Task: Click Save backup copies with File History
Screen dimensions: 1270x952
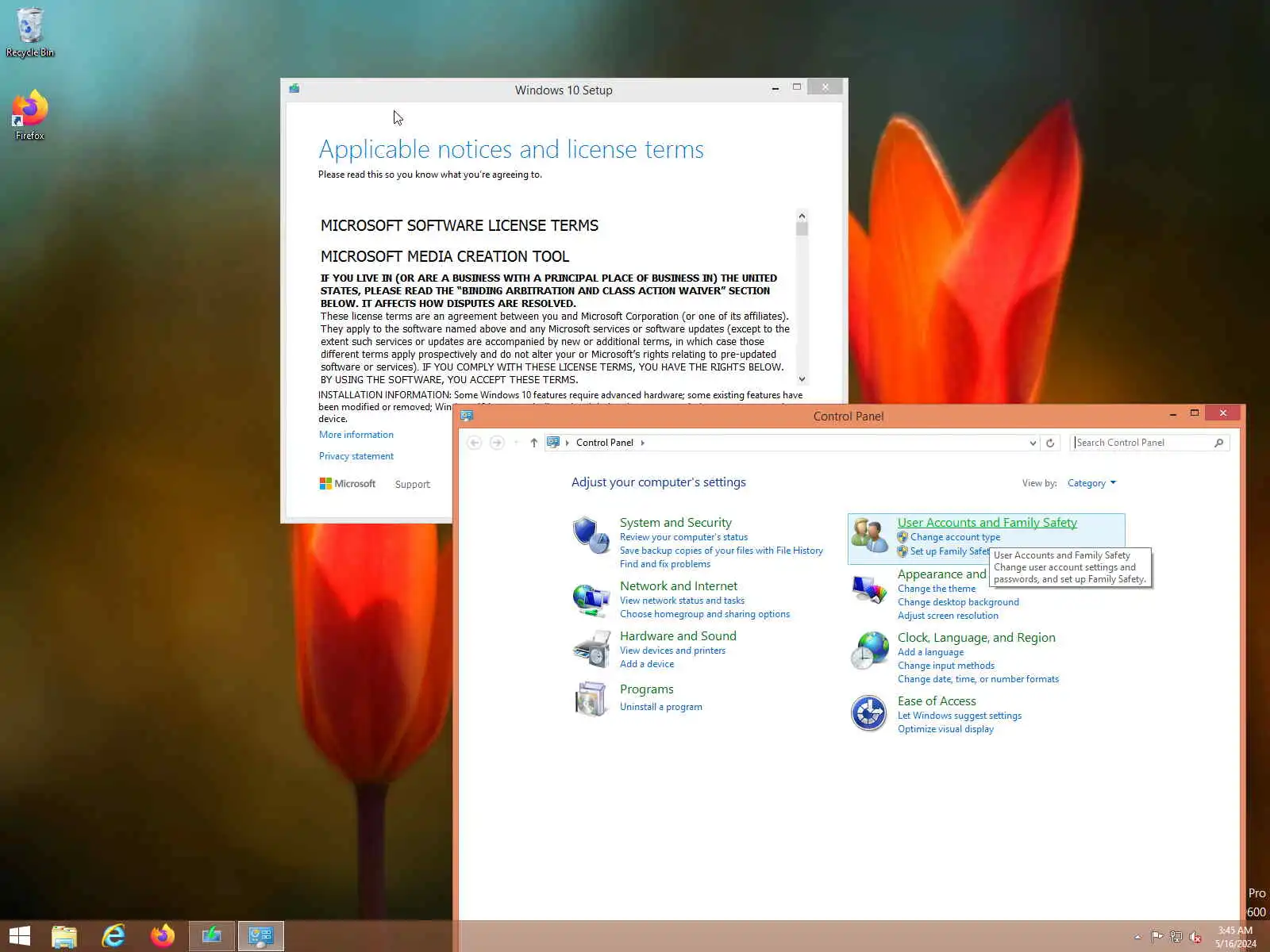Action: point(722,551)
